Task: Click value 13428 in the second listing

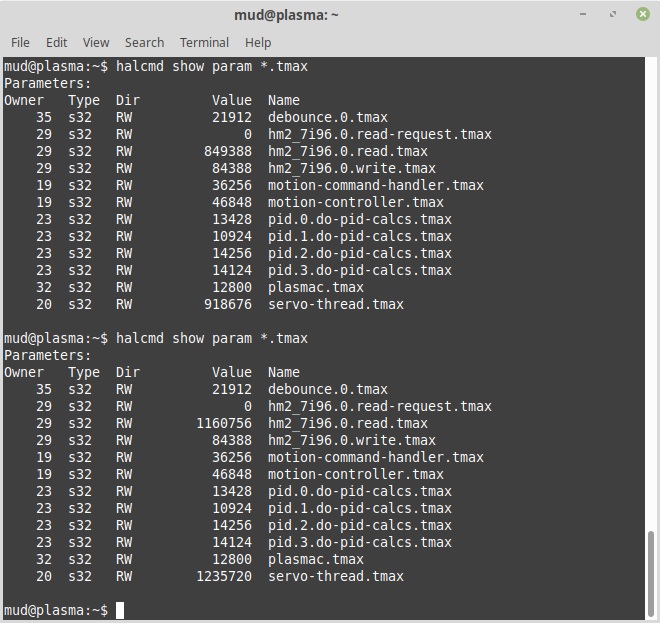Action: 232,491
